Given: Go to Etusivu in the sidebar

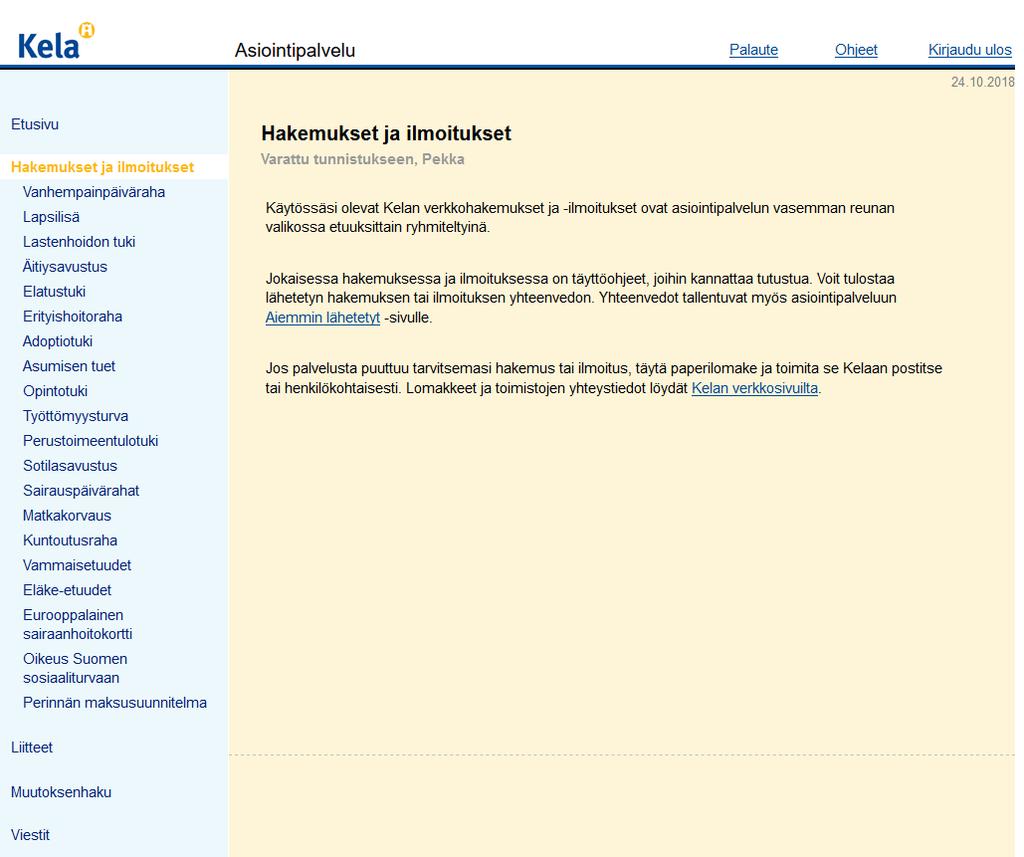Looking at the screenshot, I should (x=35, y=124).
